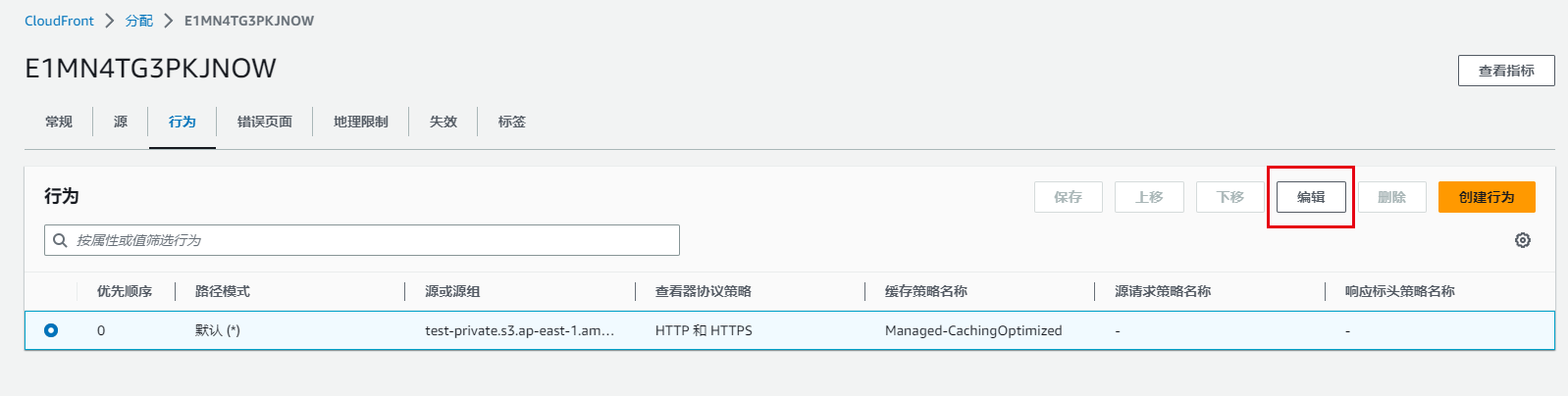Screen dimensions: 1568x396
Task: Open the table preferences gear icon
Action: point(1522,240)
